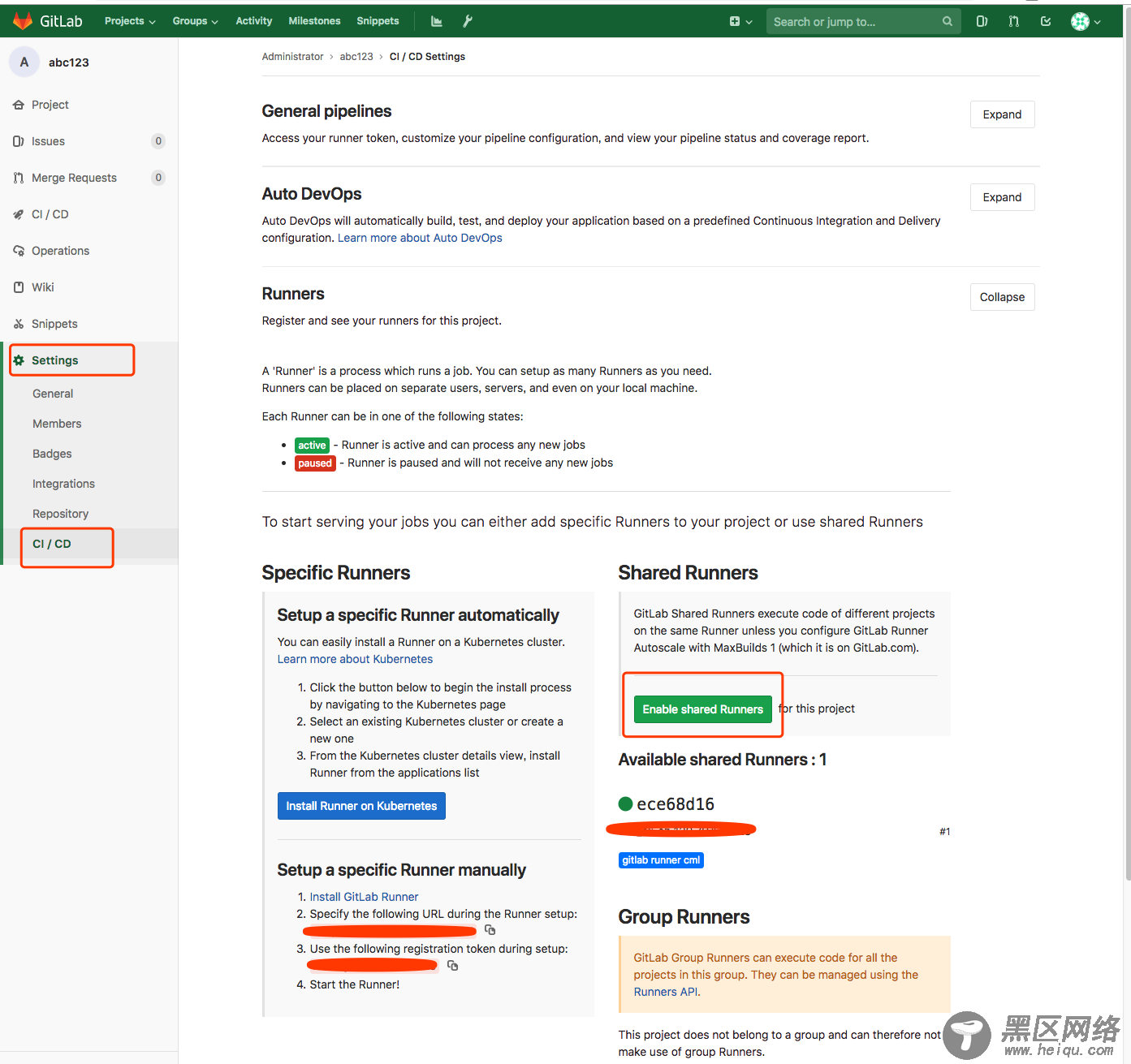Click the red paused status label
Screen dimensions: 1131x1064
(x=315, y=463)
